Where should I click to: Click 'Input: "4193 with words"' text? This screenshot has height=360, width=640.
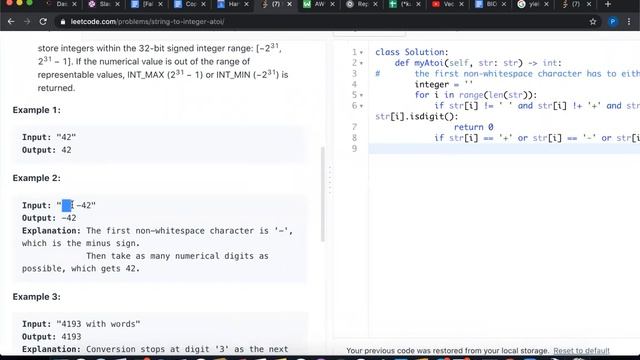tap(81, 324)
